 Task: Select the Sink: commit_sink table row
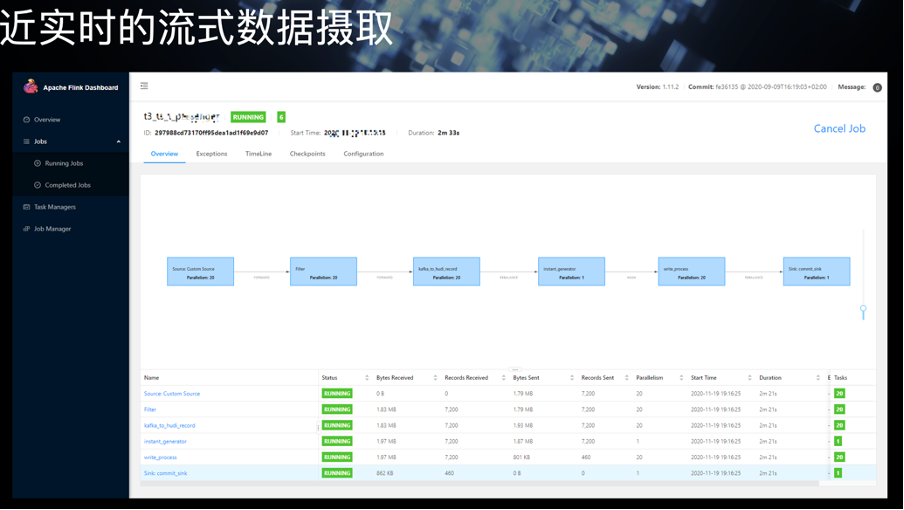[508, 473]
